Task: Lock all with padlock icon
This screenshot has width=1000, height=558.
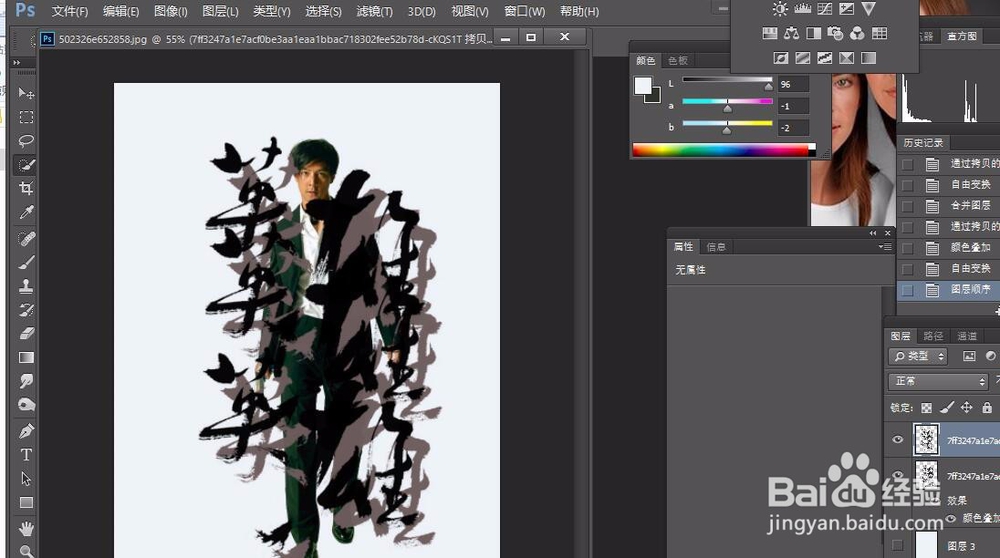Action: click(x=987, y=407)
